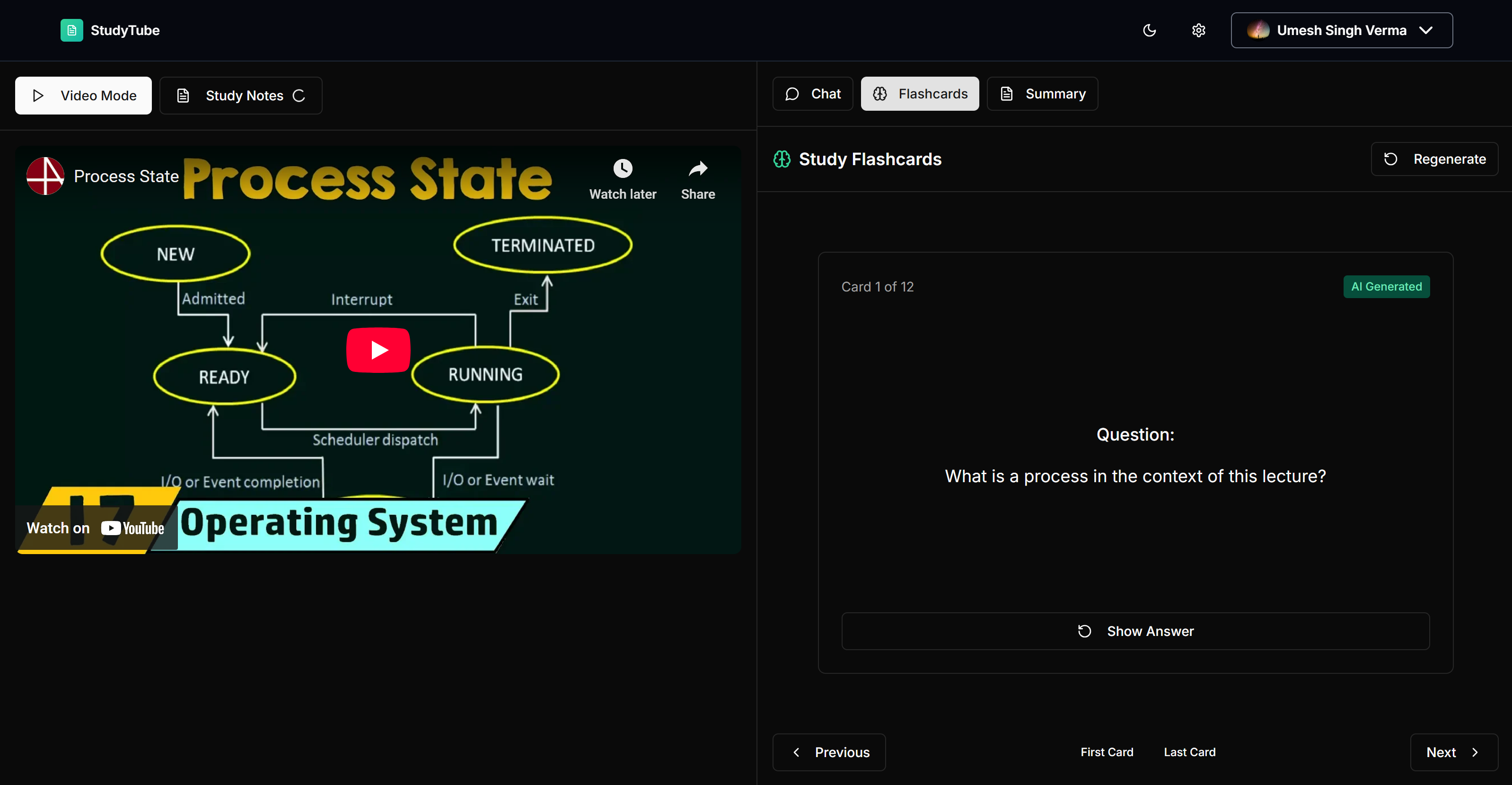The image size is (1512, 785).
Task: Open video via Watch on YouTube
Action: 96,528
